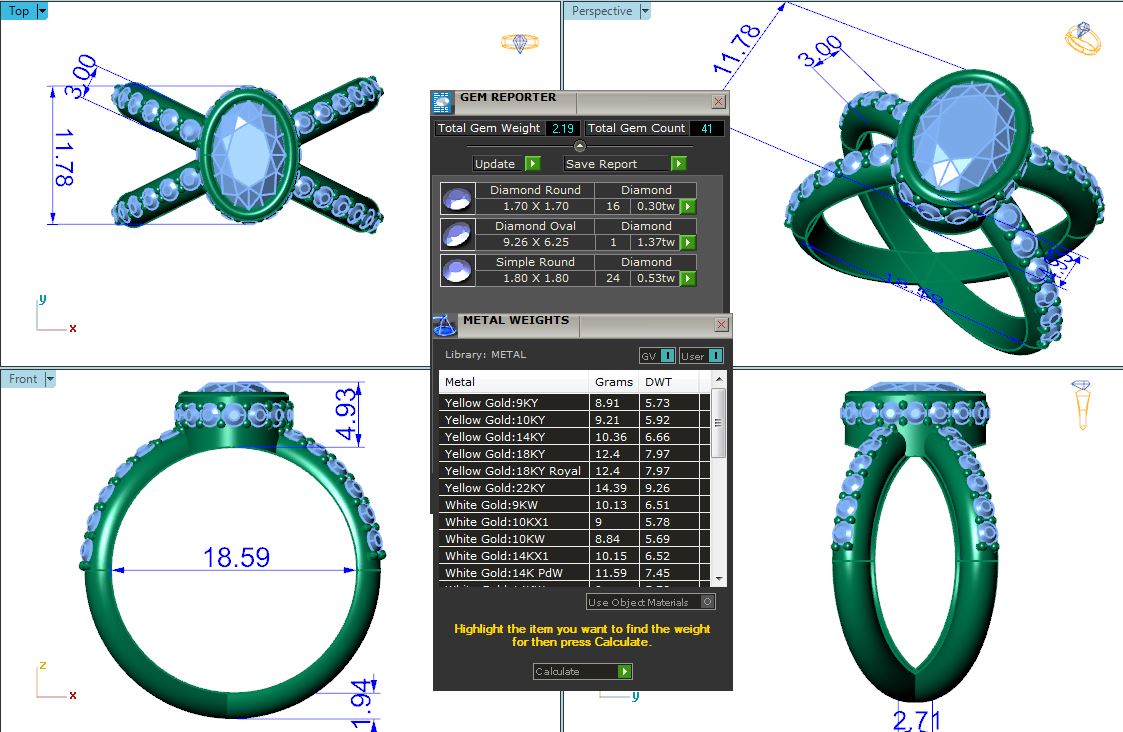Select the Yellow Gold:18KY row
The height and width of the screenshot is (732, 1123).
pos(514,454)
